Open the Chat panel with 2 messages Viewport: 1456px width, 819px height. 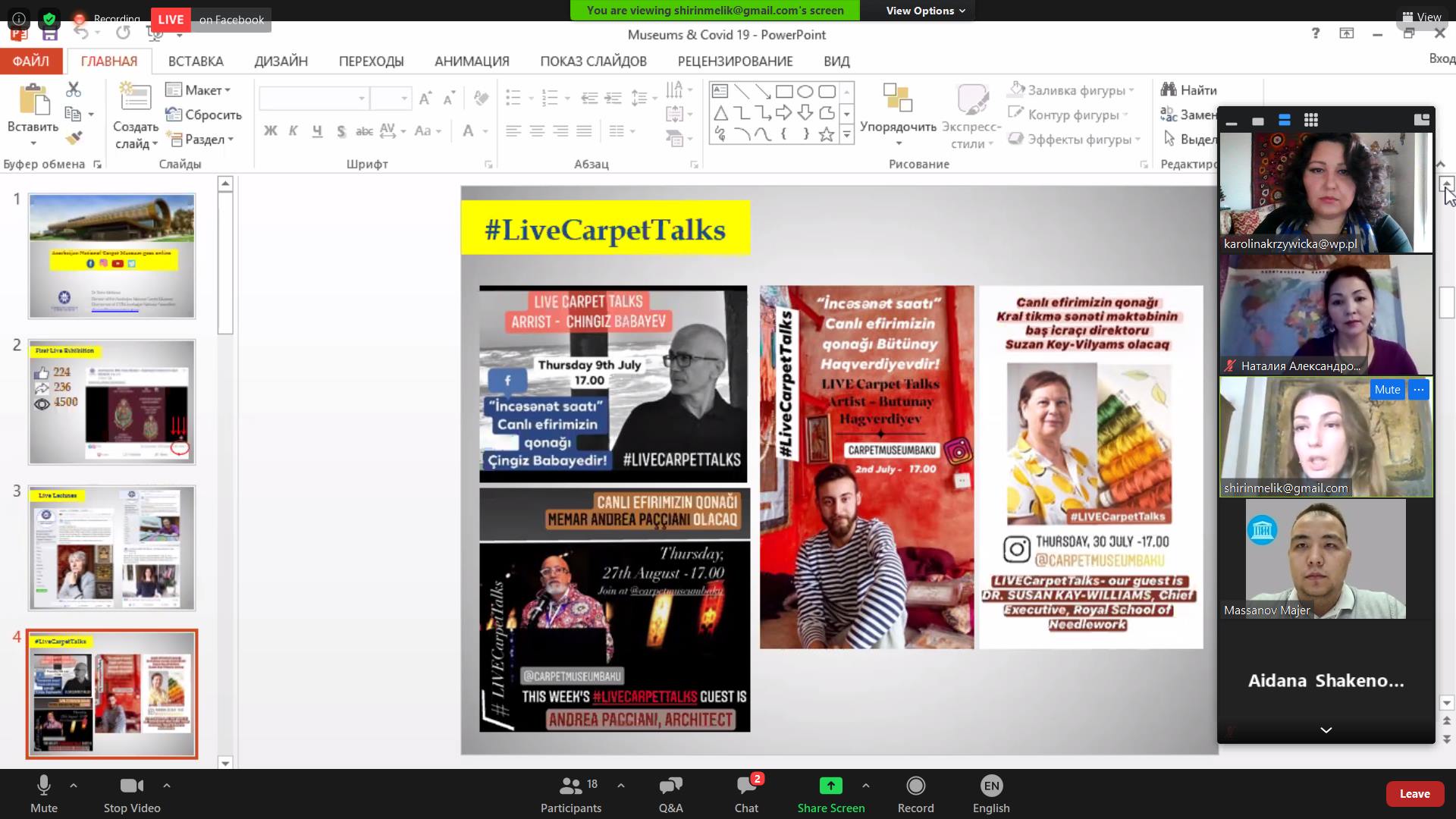tap(746, 794)
